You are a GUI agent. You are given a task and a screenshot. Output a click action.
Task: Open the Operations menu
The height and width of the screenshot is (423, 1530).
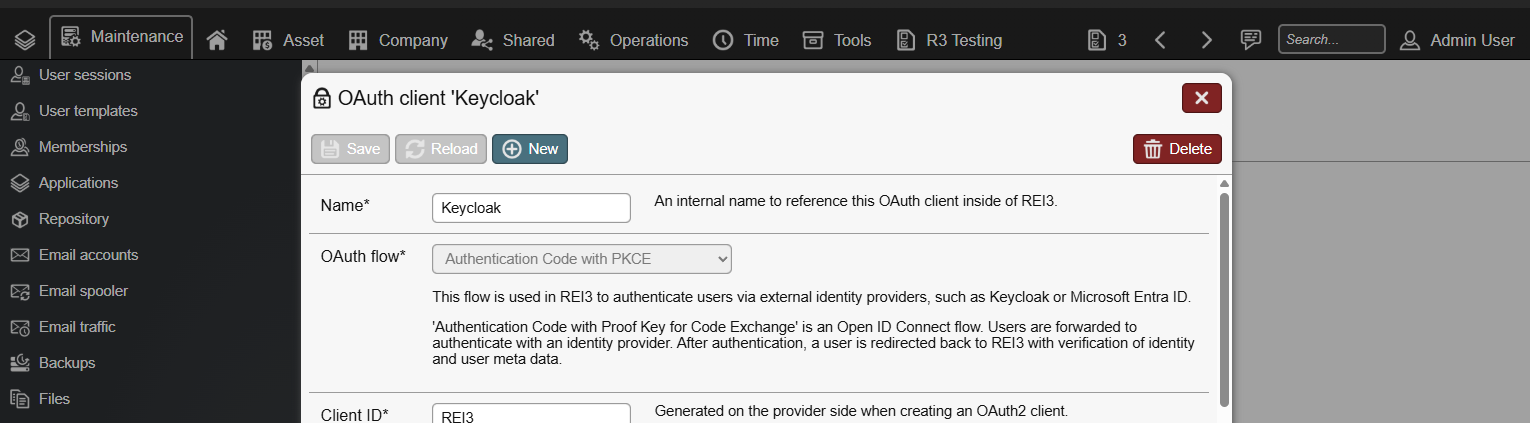(x=633, y=40)
